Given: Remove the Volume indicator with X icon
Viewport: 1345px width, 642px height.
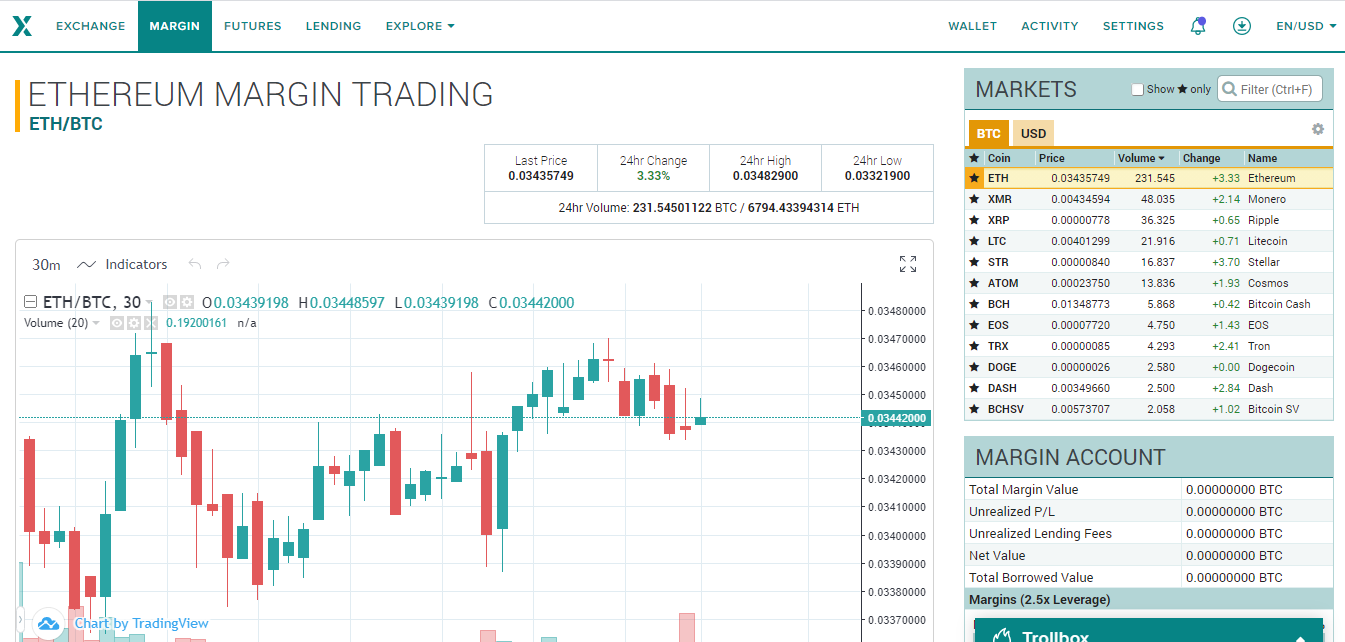Looking at the screenshot, I should 151,323.
